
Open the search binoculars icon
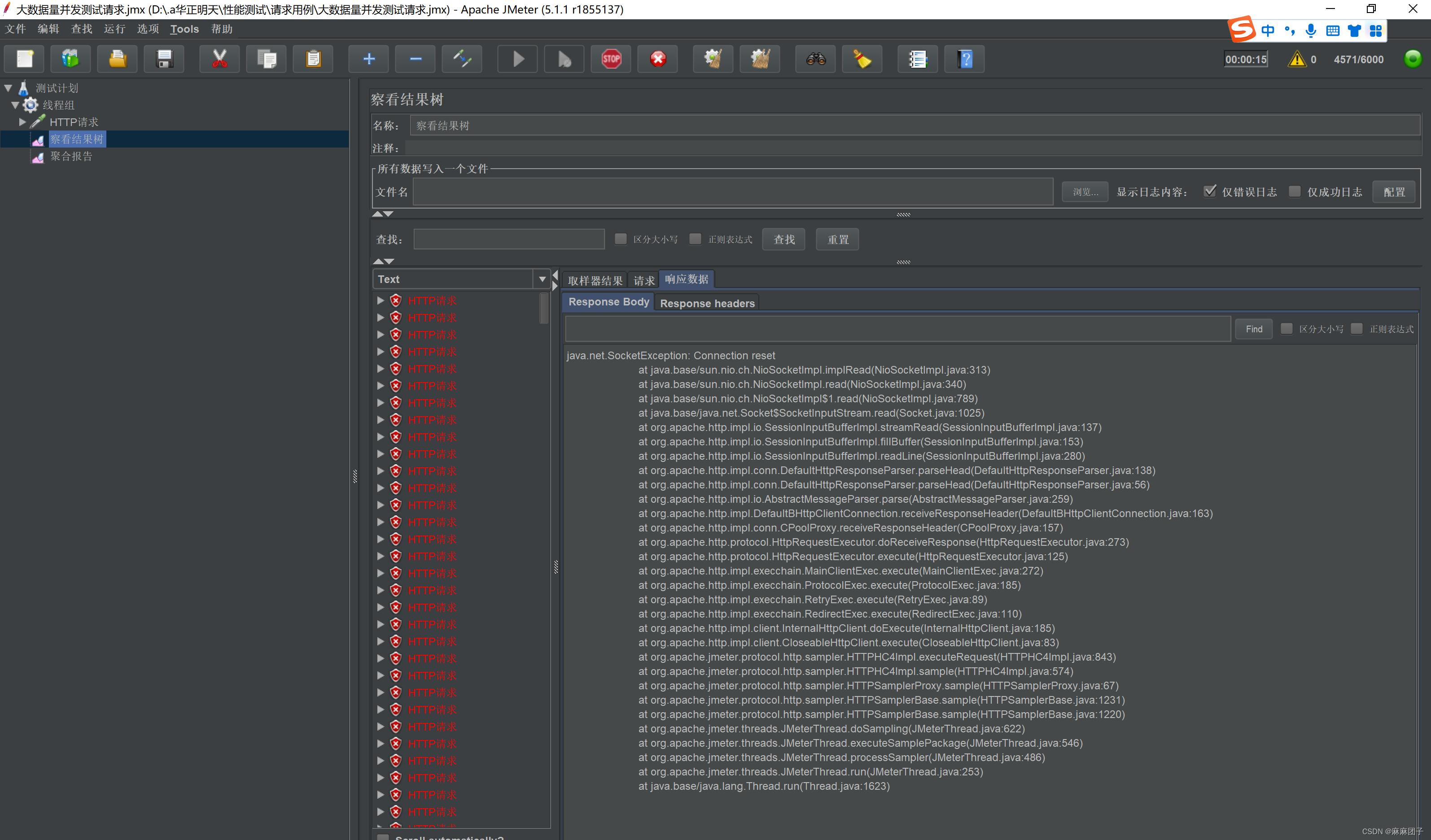[x=815, y=58]
